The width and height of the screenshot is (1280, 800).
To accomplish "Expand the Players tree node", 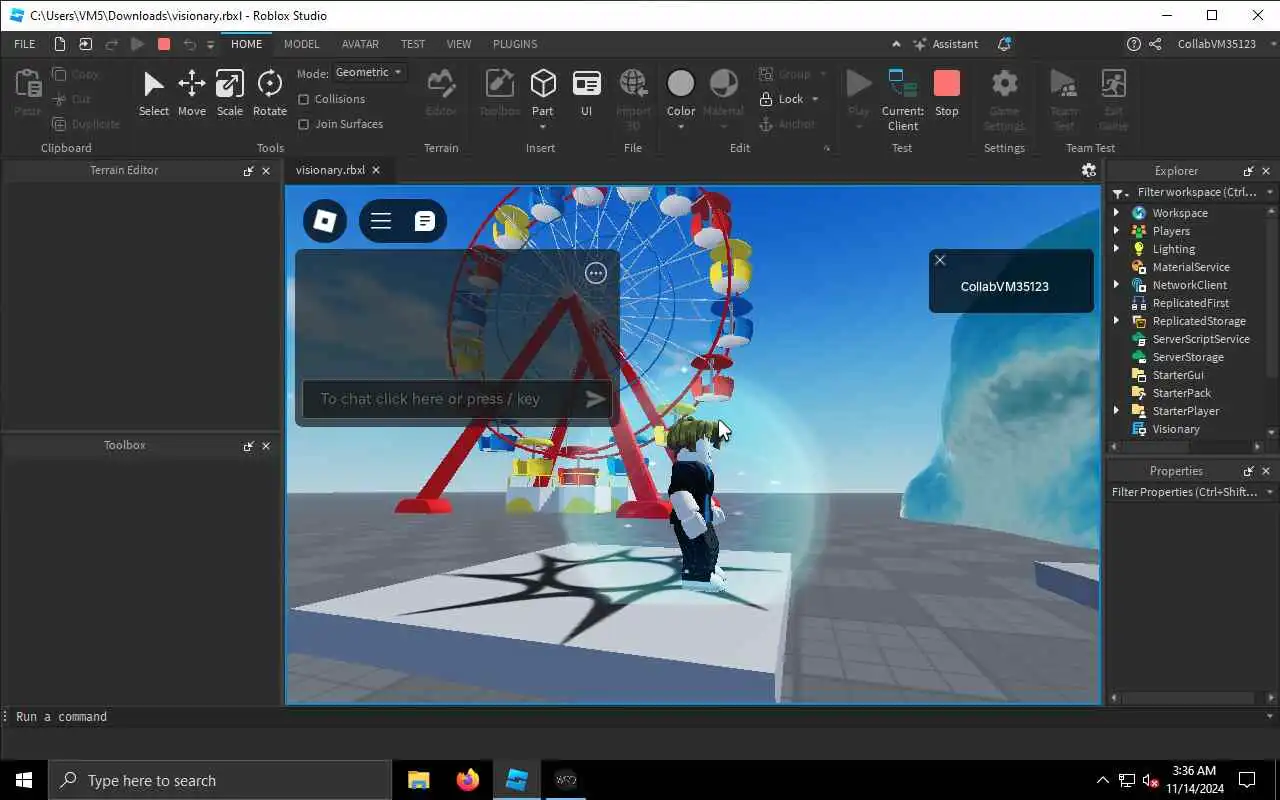I will pos(1117,231).
